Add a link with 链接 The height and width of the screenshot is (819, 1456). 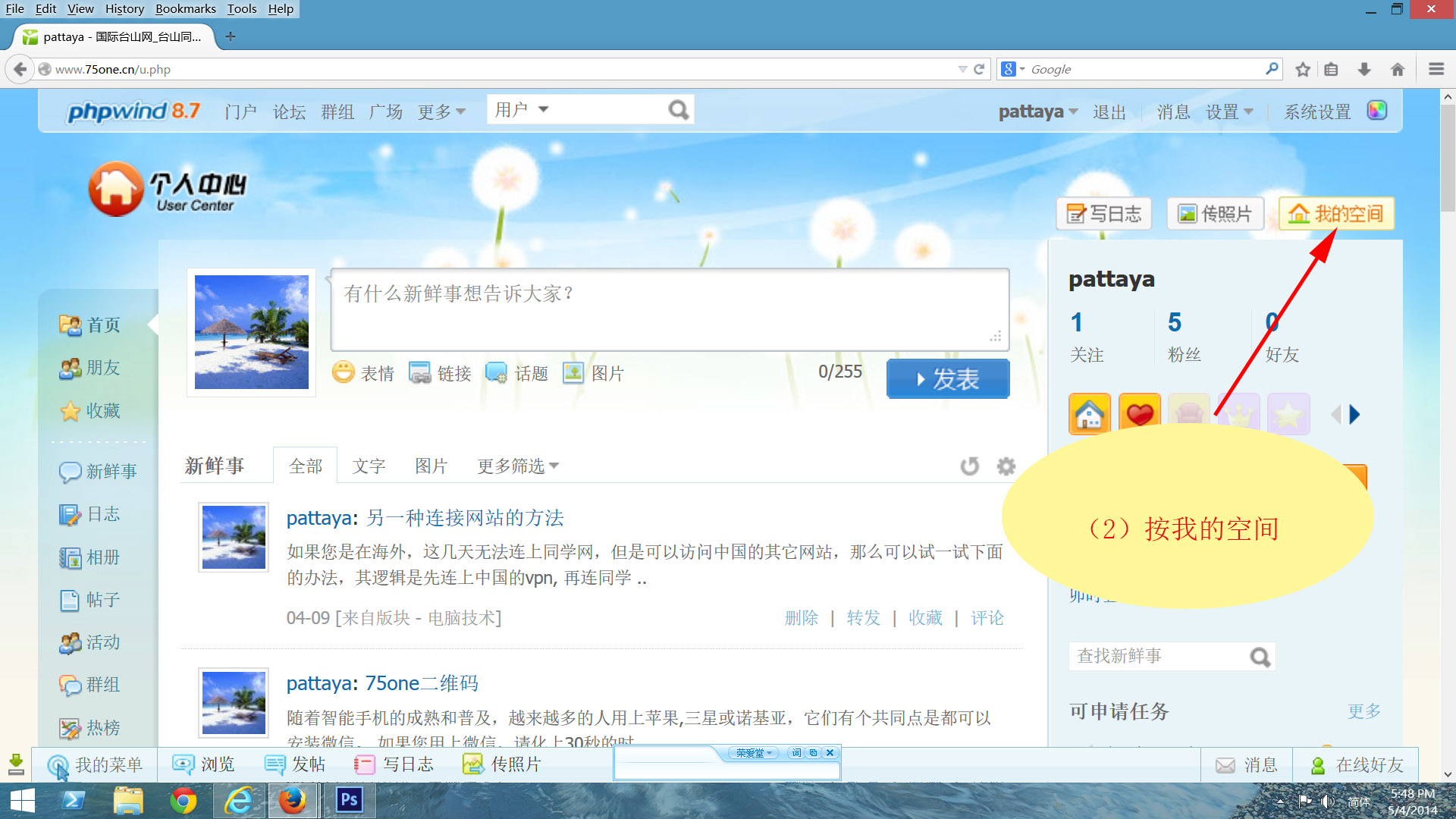[x=440, y=373]
